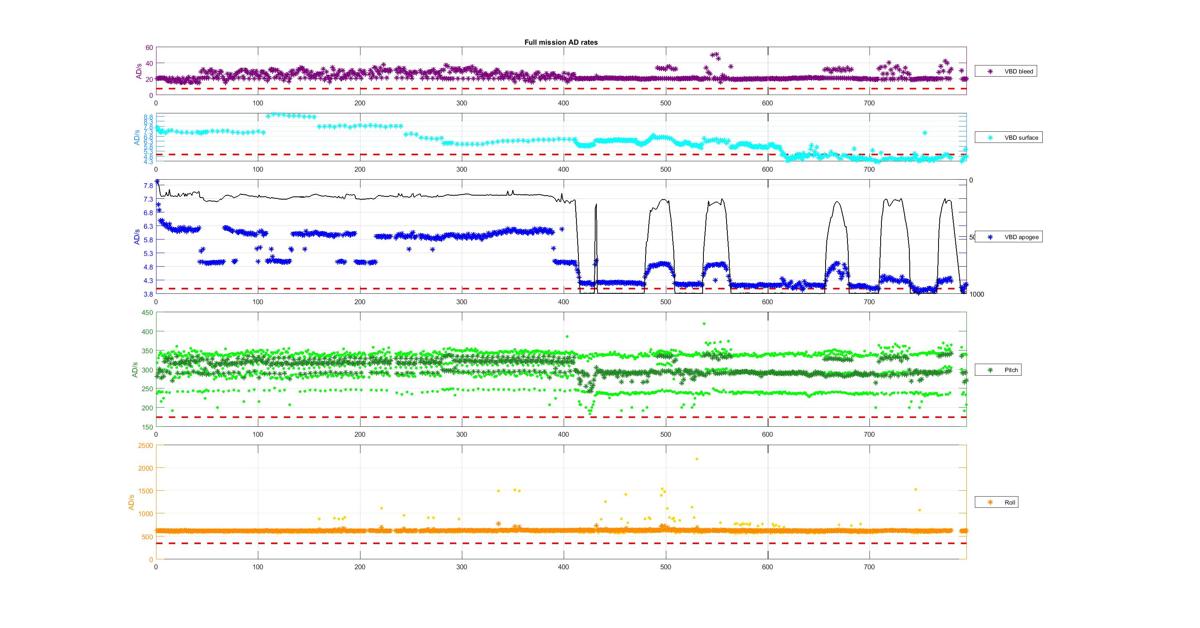Click the 350 tick on the Pitch y-axis

pos(147,351)
